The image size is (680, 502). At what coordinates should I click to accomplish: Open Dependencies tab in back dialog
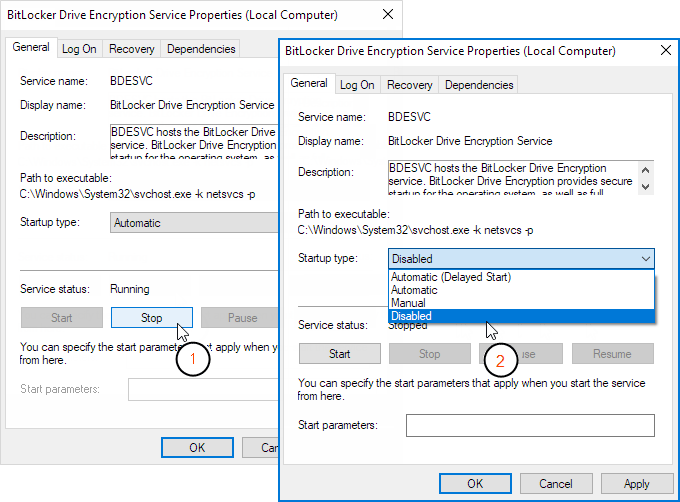tap(201, 49)
